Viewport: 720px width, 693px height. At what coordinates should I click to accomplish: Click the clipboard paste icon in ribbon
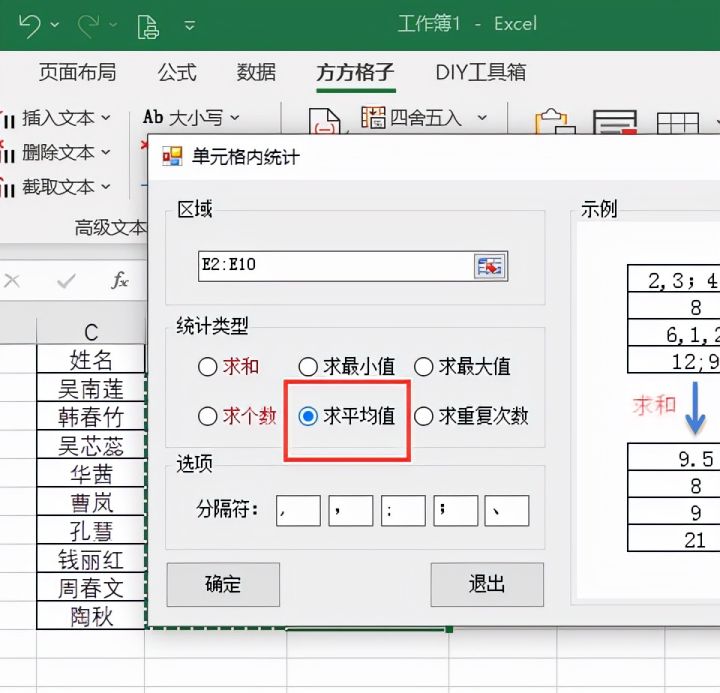(x=555, y=121)
